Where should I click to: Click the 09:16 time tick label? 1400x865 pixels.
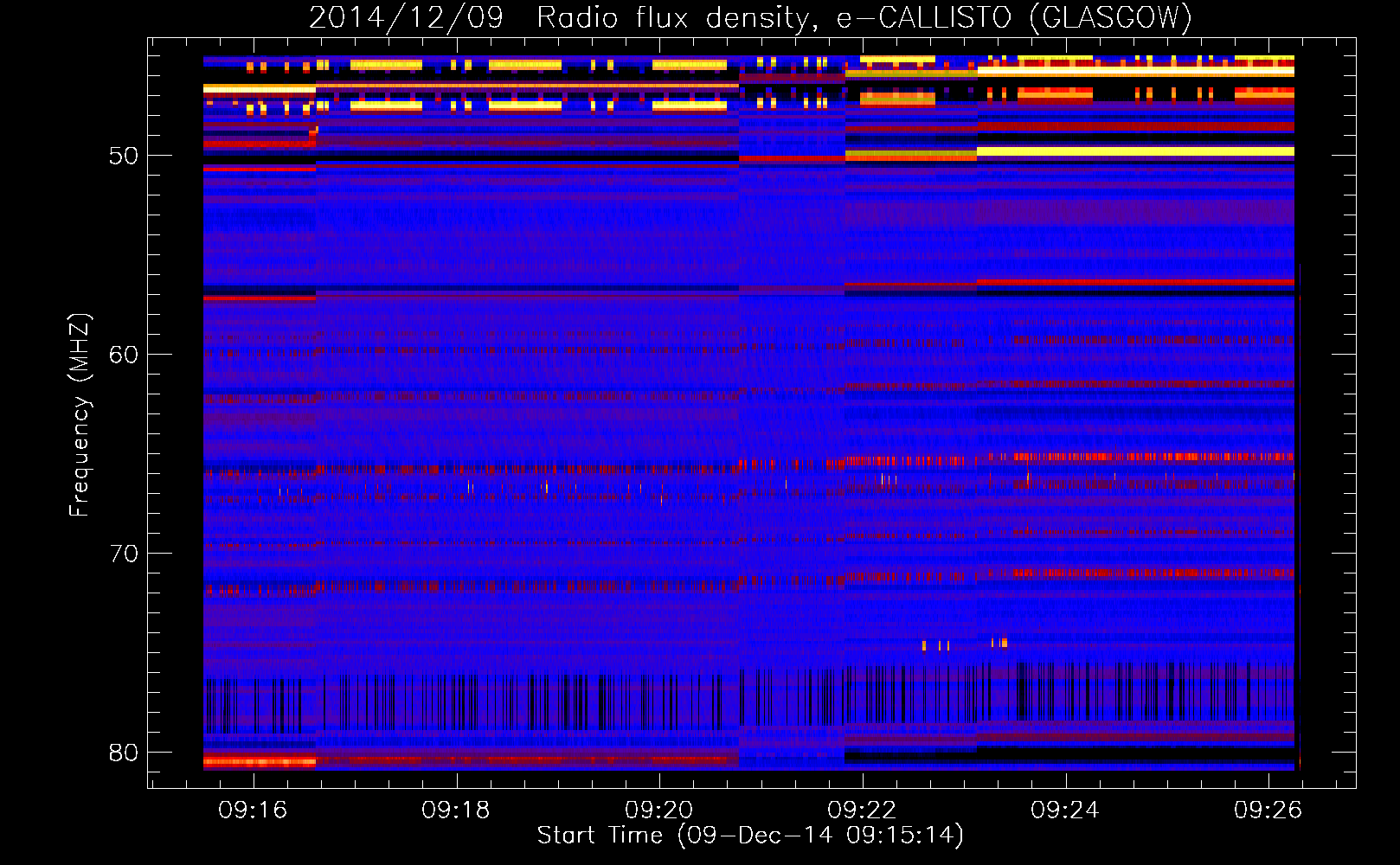coord(253,811)
